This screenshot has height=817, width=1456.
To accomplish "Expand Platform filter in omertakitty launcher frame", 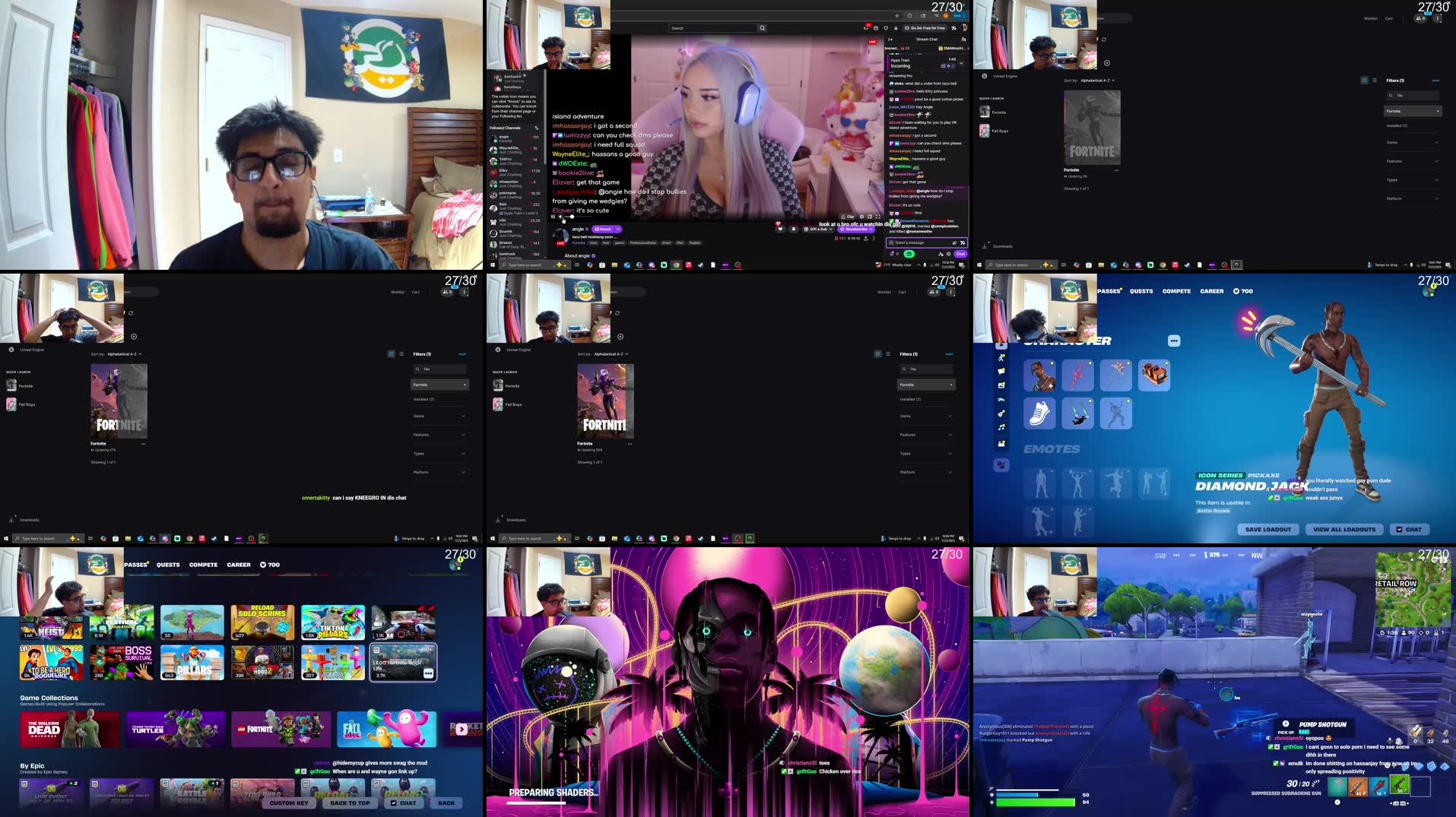I will (x=439, y=473).
